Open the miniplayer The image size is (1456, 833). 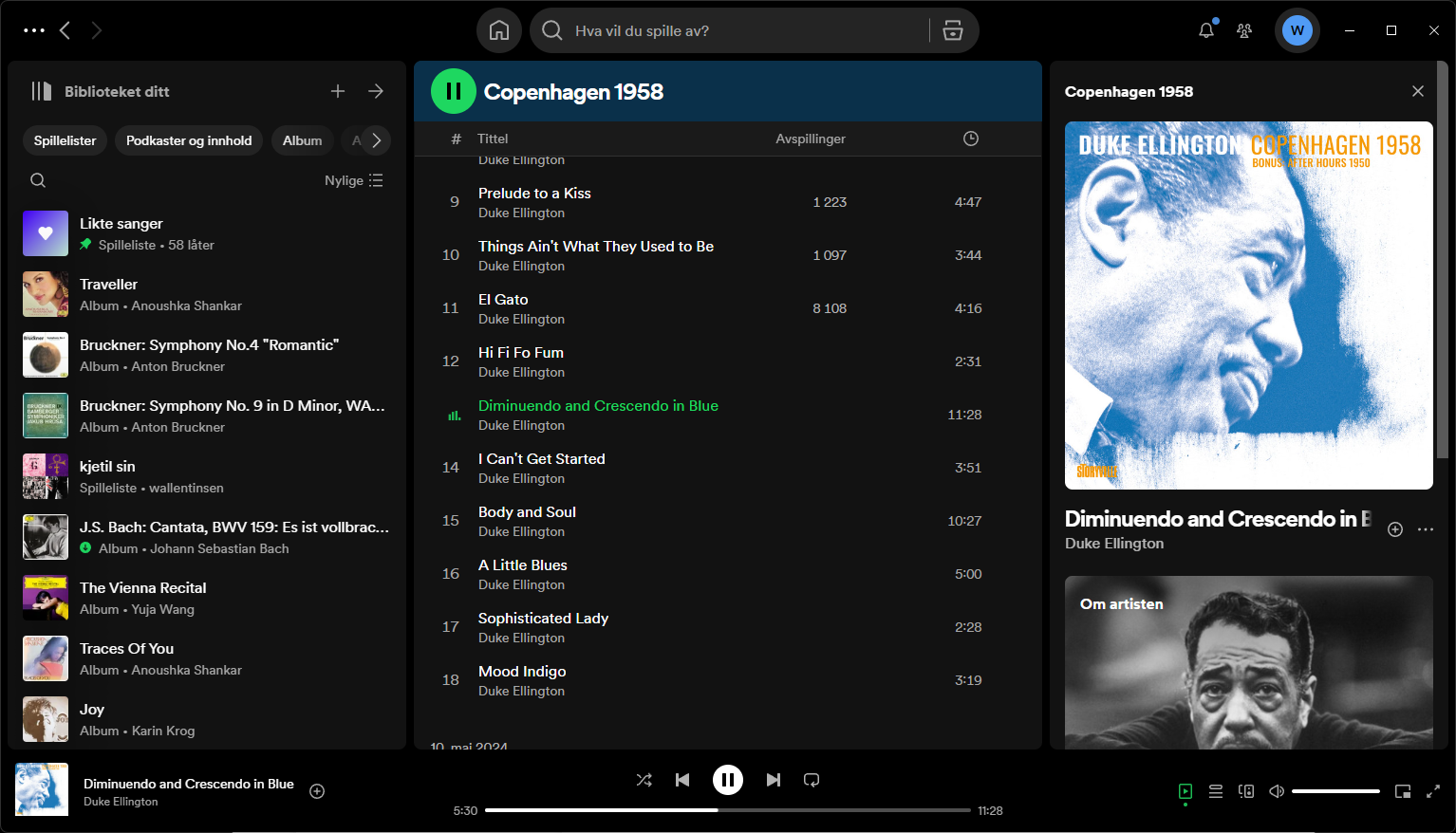pyautogui.click(x=1403, y=791)
